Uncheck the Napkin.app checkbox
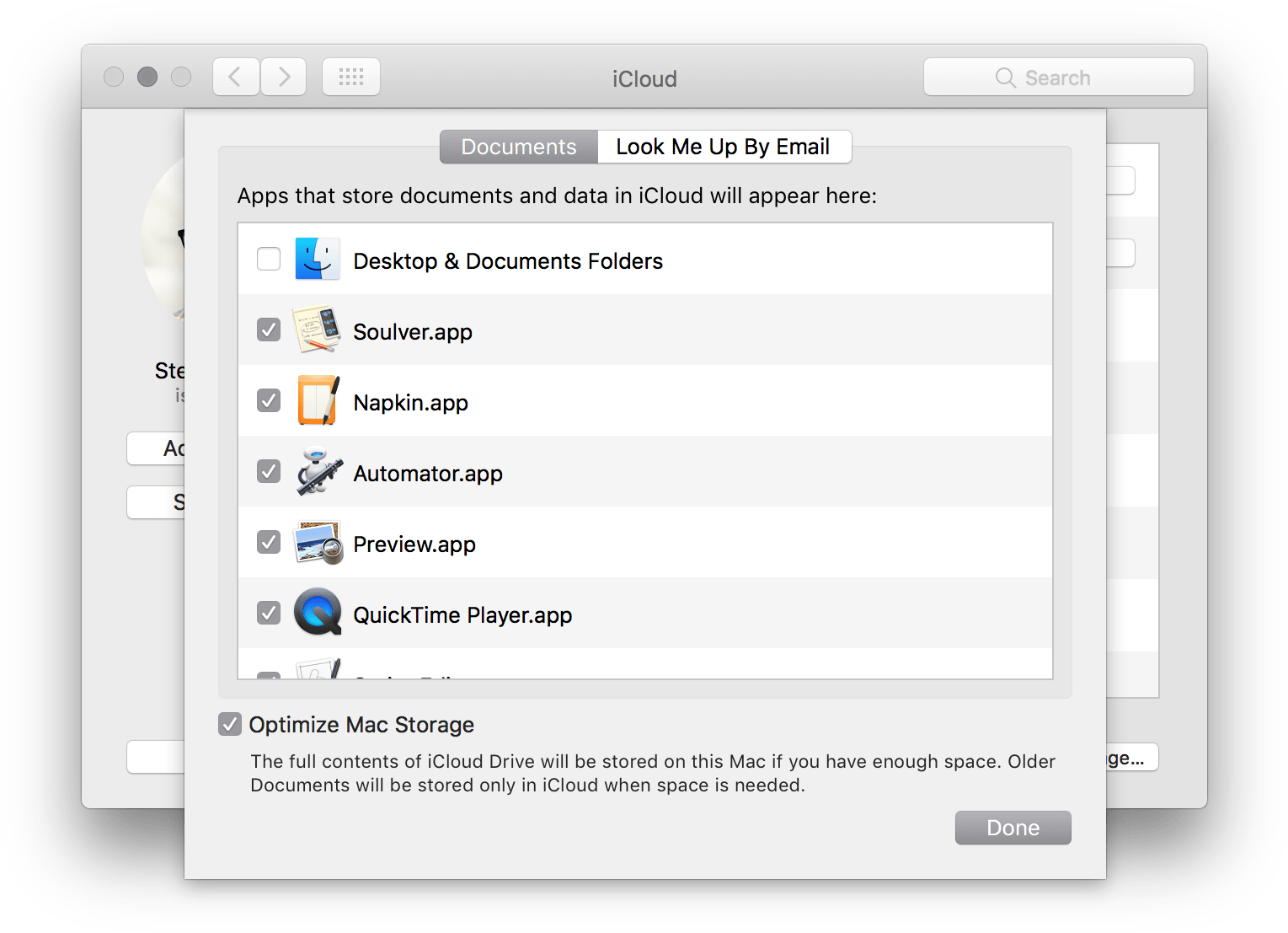This screenshot has width=1288, height=933. (269, 400)
